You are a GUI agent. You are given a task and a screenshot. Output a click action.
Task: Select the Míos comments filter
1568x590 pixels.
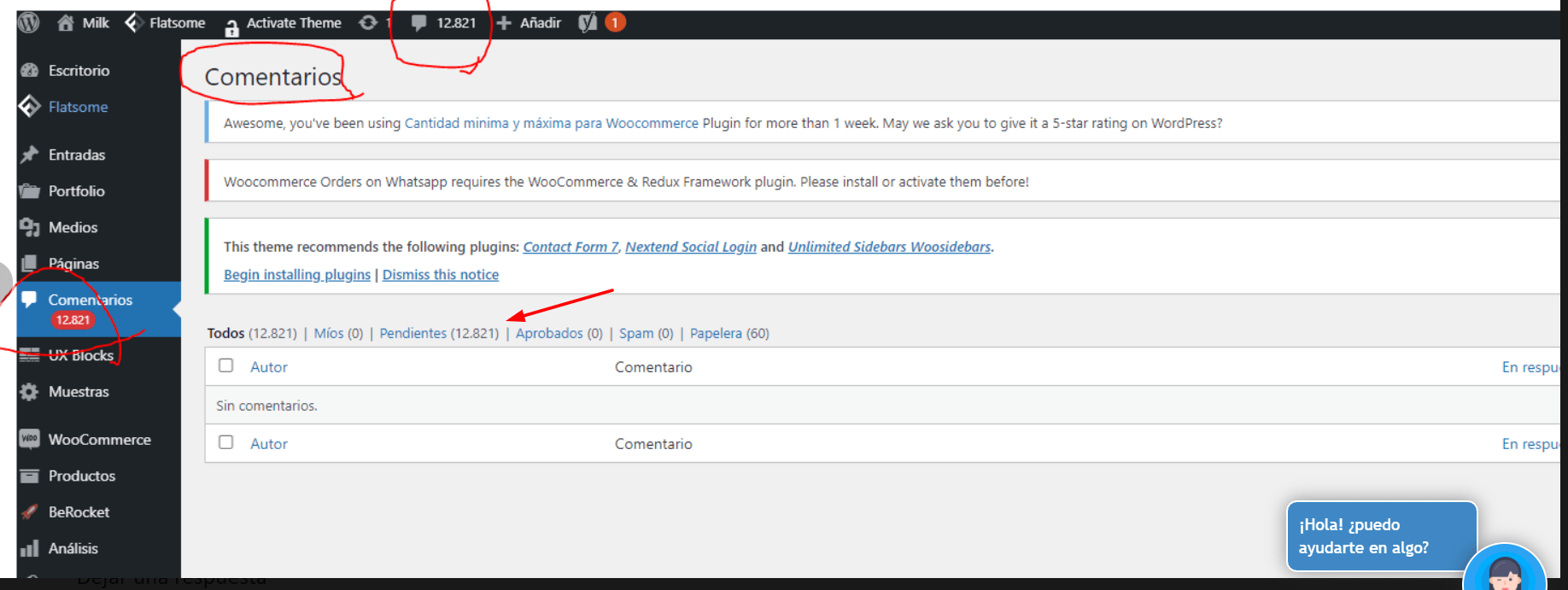[329, 333]
